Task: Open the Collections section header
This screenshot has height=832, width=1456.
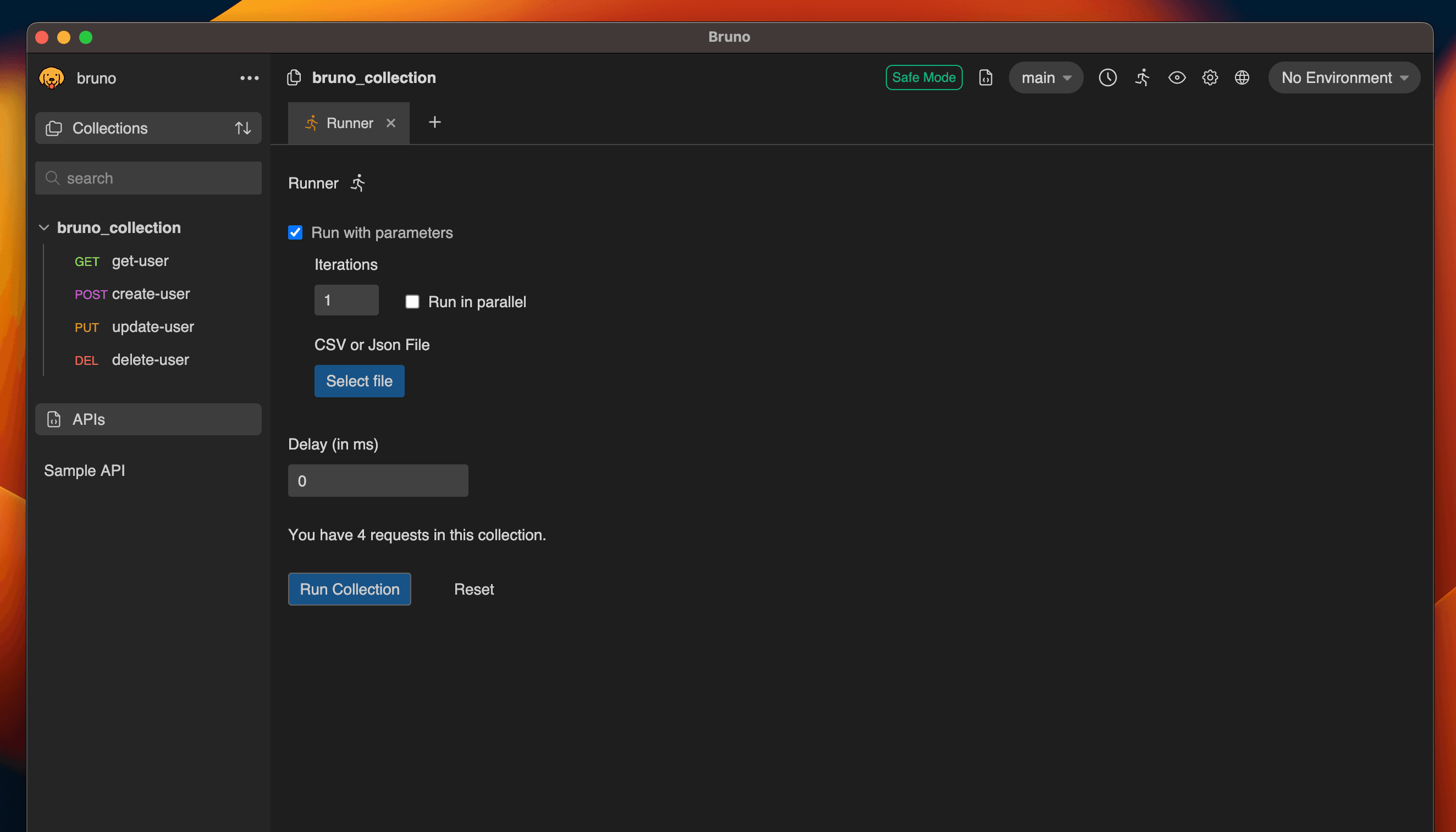Action: point(148,128)
